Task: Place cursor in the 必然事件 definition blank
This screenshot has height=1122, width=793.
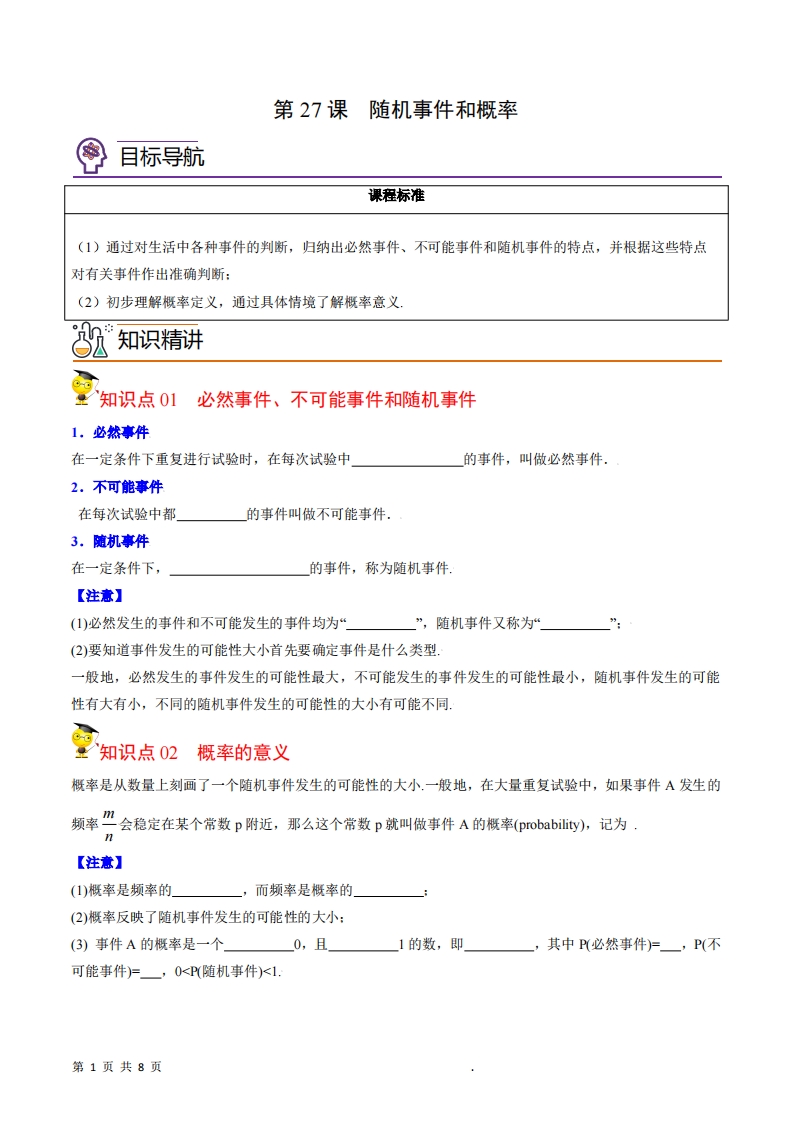Action: [407, 460]
